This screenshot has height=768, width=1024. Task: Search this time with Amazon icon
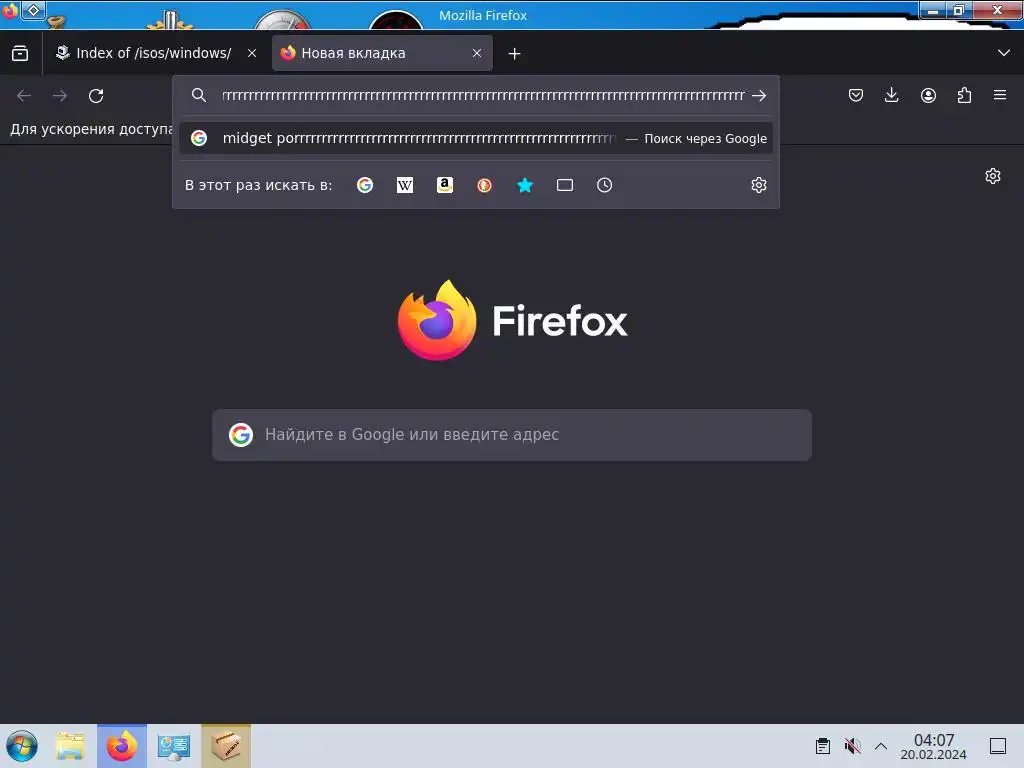pos(445,185)
